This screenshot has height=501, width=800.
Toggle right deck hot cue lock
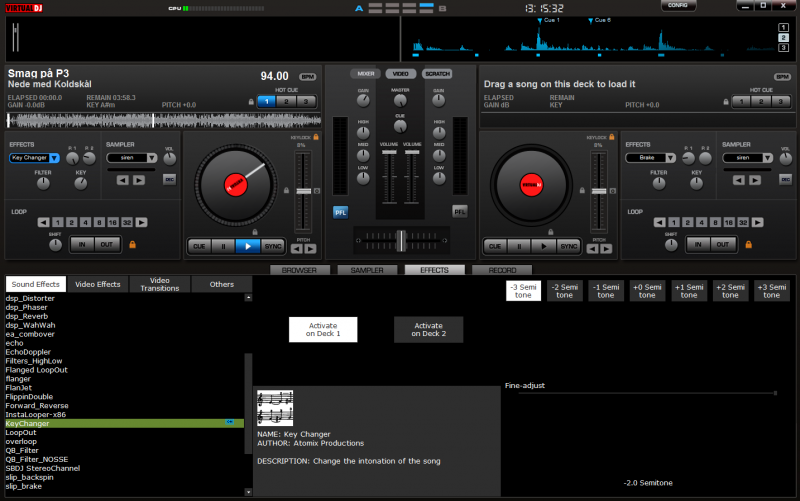726,102
